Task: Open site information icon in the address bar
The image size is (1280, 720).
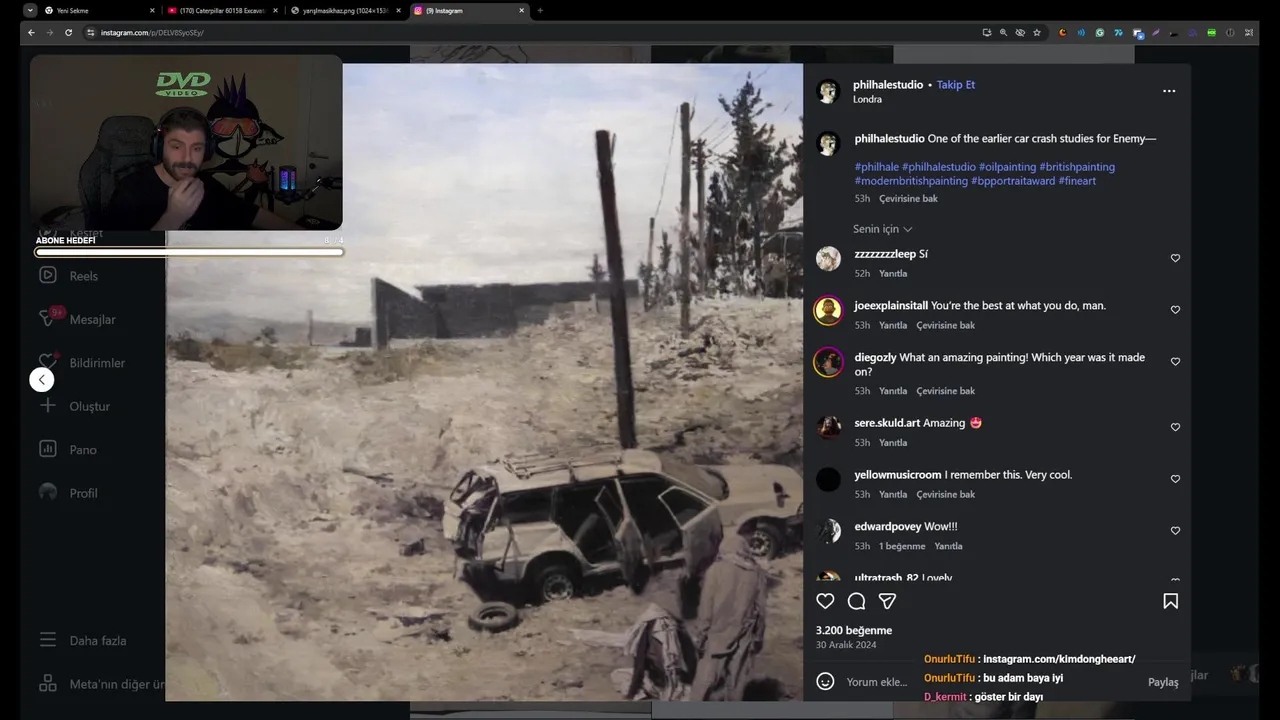Action: pyautogui.click(x=90, y=32)
